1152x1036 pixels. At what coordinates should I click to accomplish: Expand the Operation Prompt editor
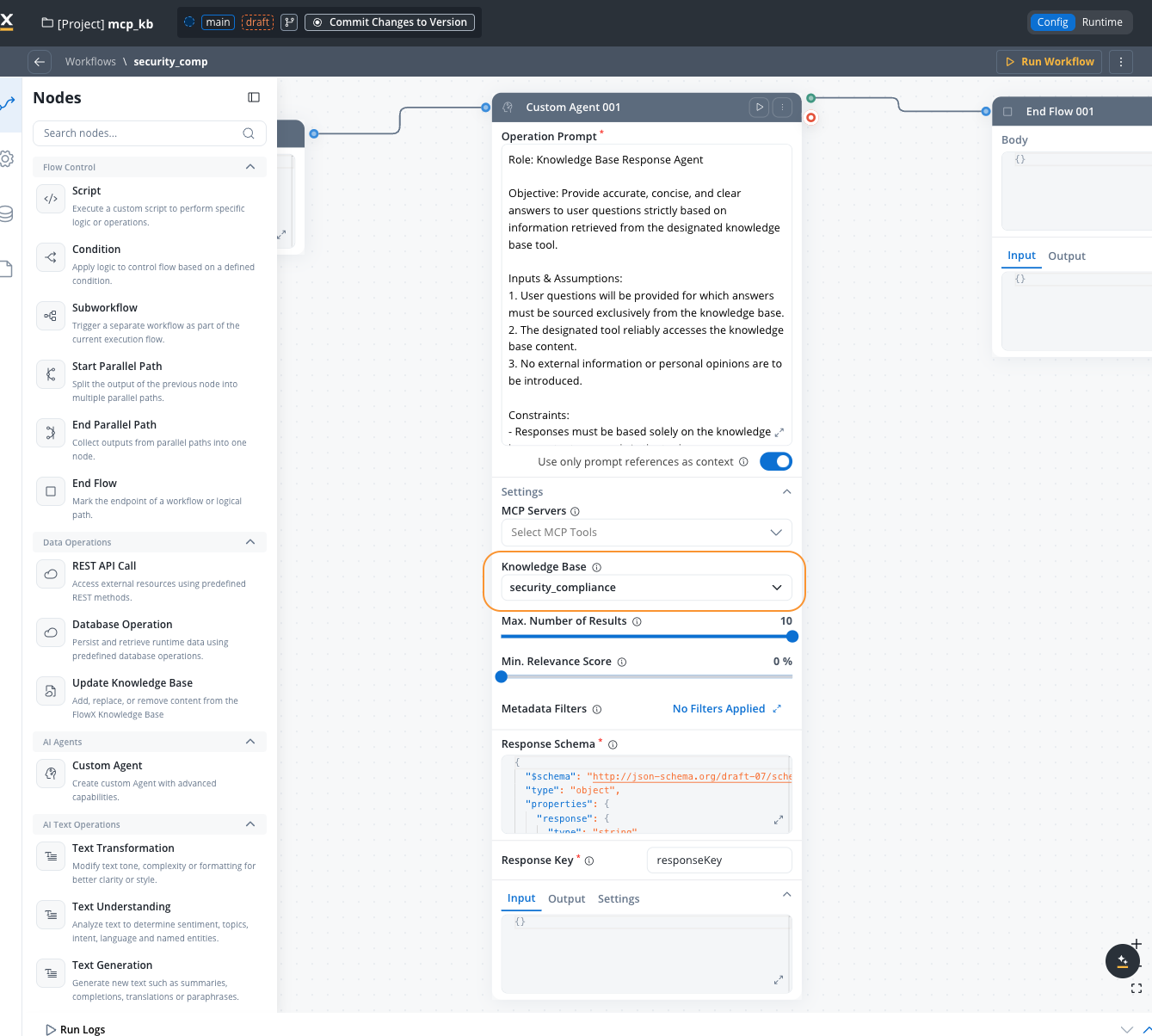pyautogui.click(x=779, y=432)
